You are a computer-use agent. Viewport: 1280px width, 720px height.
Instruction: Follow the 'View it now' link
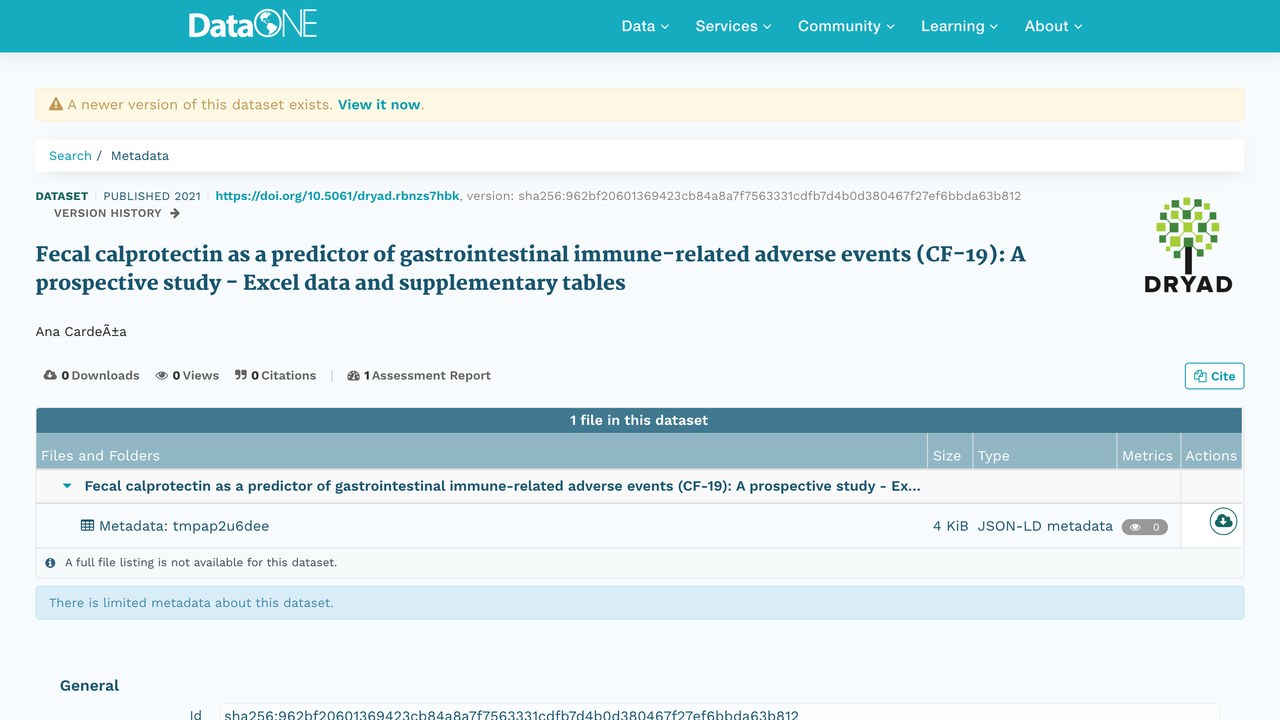click(x=379, y=104)
